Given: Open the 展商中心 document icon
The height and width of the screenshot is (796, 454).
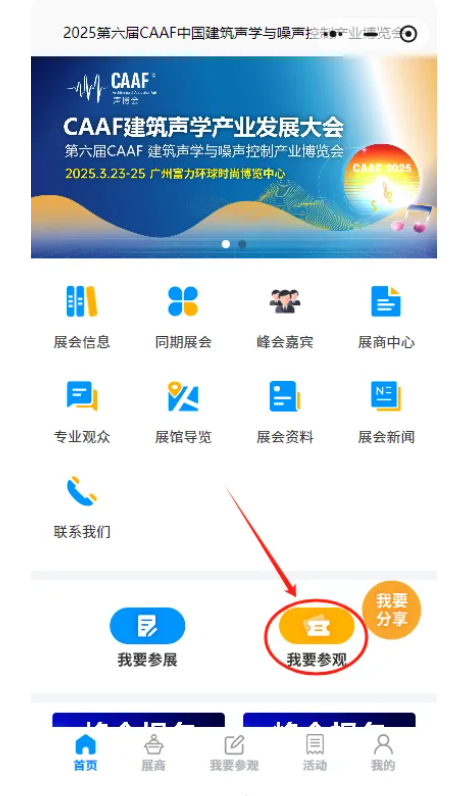Looking at the screenshot, I should coord(386,302).
